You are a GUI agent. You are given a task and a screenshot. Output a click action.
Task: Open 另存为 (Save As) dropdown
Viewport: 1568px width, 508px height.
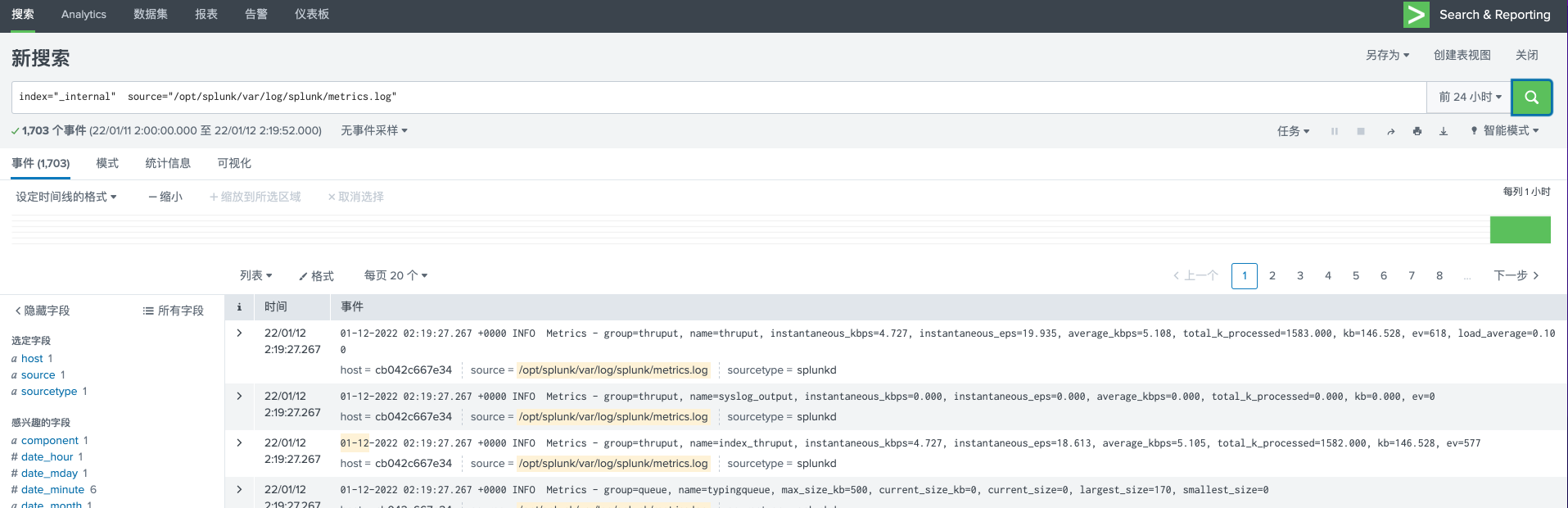[x=1387, y=55]
